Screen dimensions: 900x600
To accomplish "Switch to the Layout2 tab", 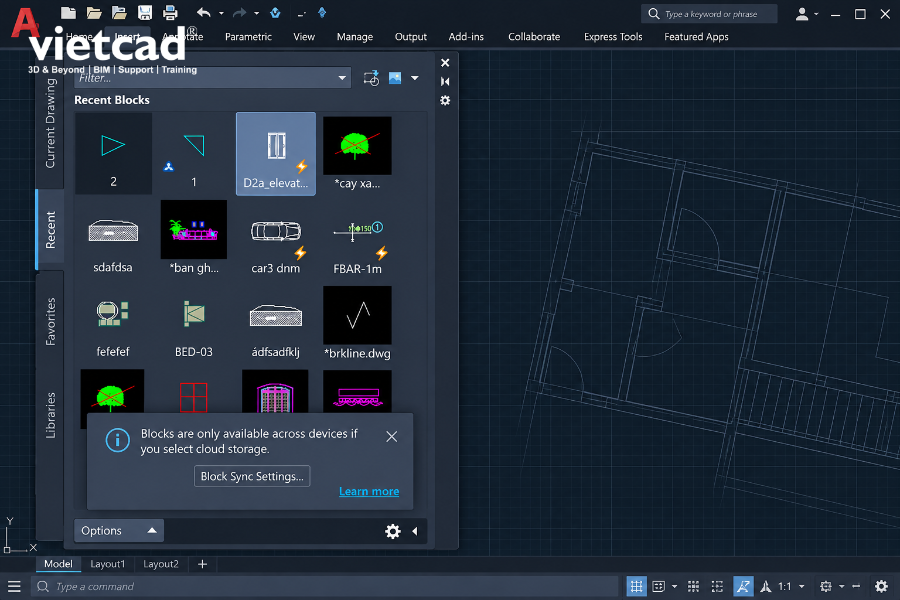I will pos(161,564).
